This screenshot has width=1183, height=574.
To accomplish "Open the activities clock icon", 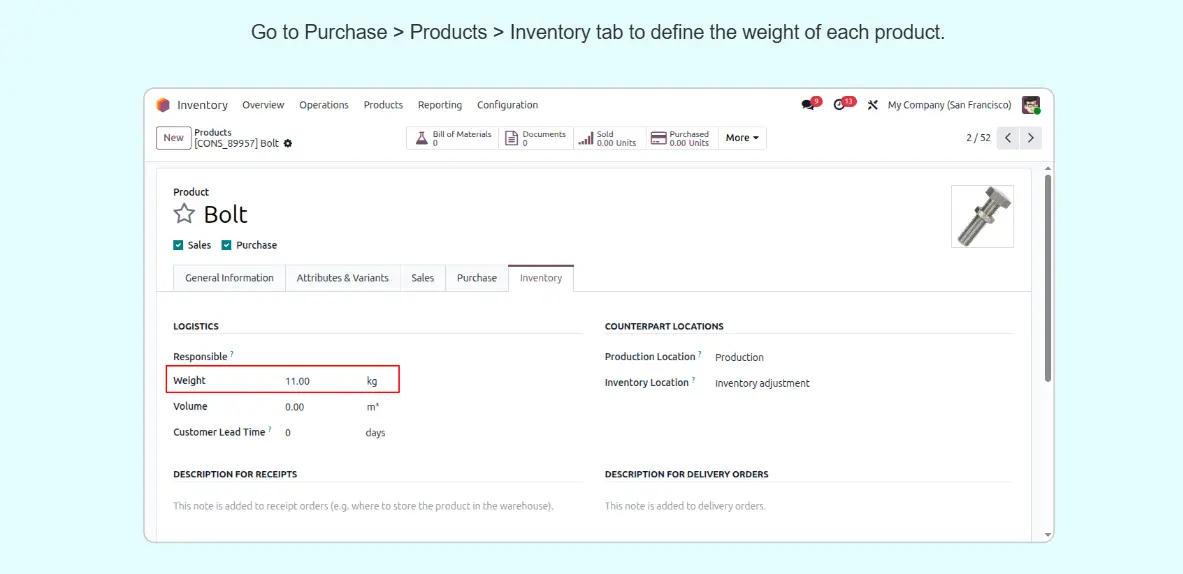I will point(840,105).
